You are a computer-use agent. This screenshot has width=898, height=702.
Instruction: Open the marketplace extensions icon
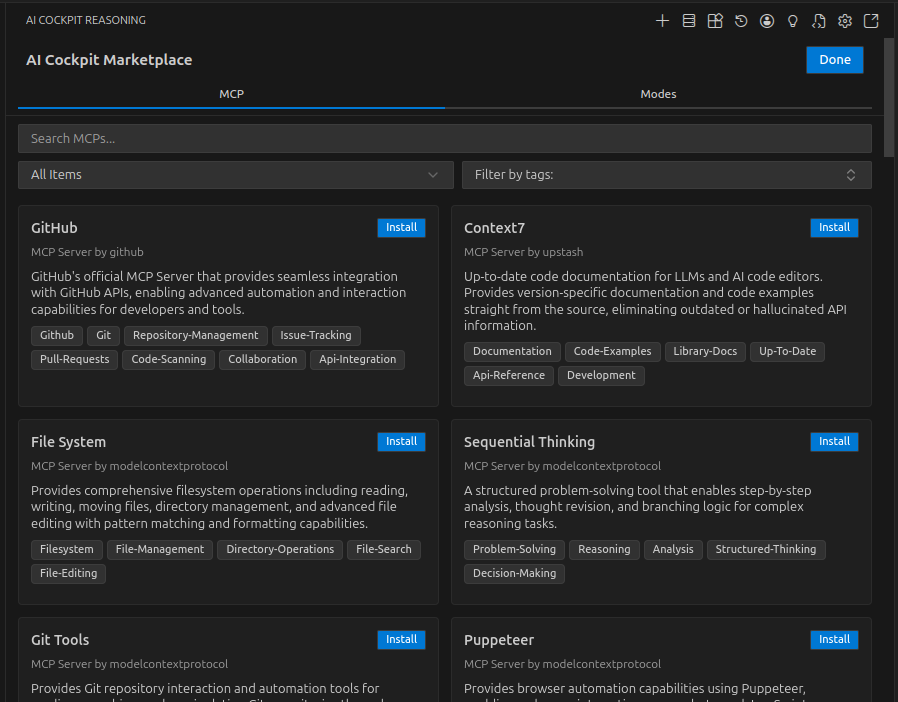[715, 21]
